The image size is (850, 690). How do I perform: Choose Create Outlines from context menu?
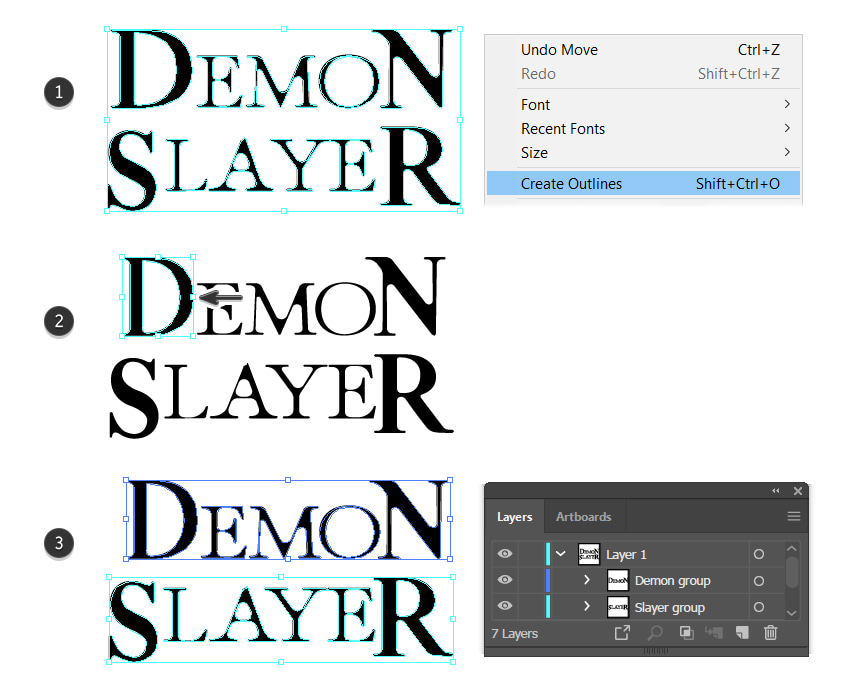pyautogui.click(x=643, y=183)
